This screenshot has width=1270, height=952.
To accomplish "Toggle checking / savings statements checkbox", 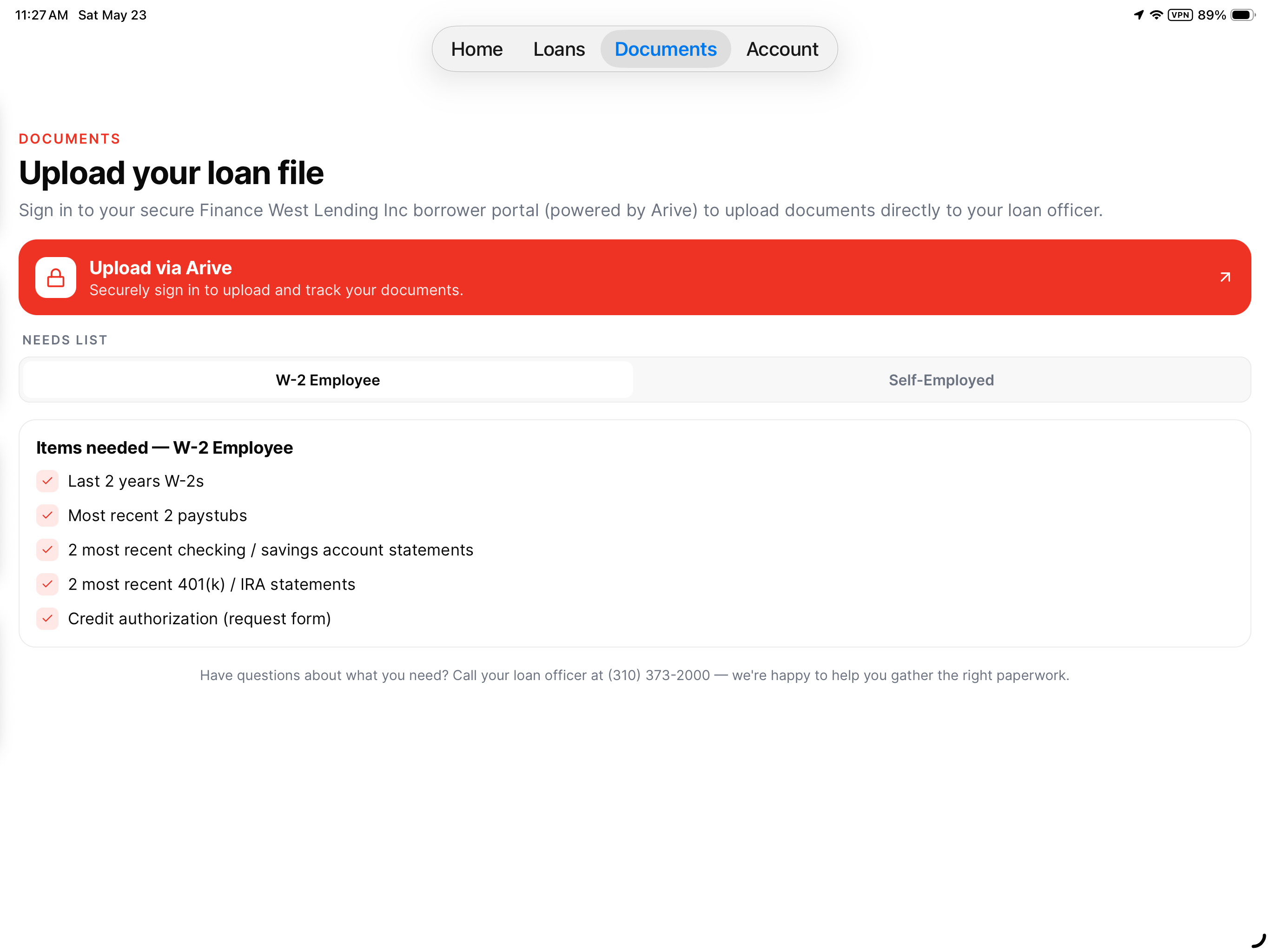I will 48,550.
